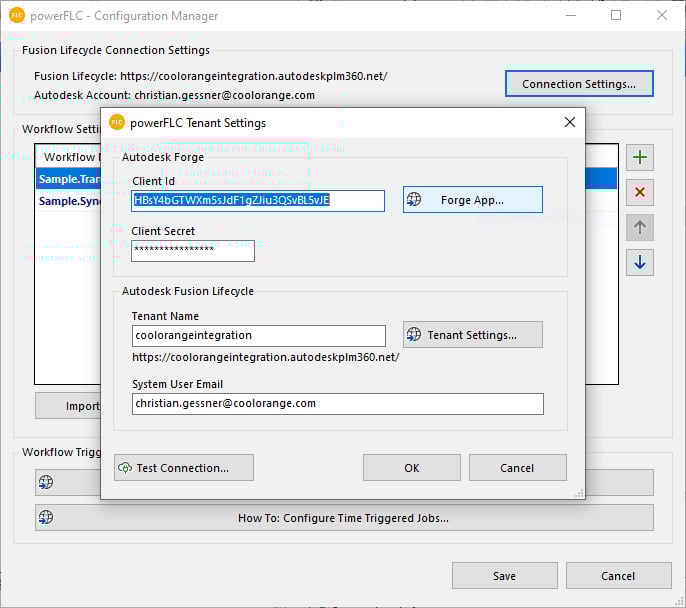
Task: Select the Sample.Sync workflow row
Action: coord(68,200)
